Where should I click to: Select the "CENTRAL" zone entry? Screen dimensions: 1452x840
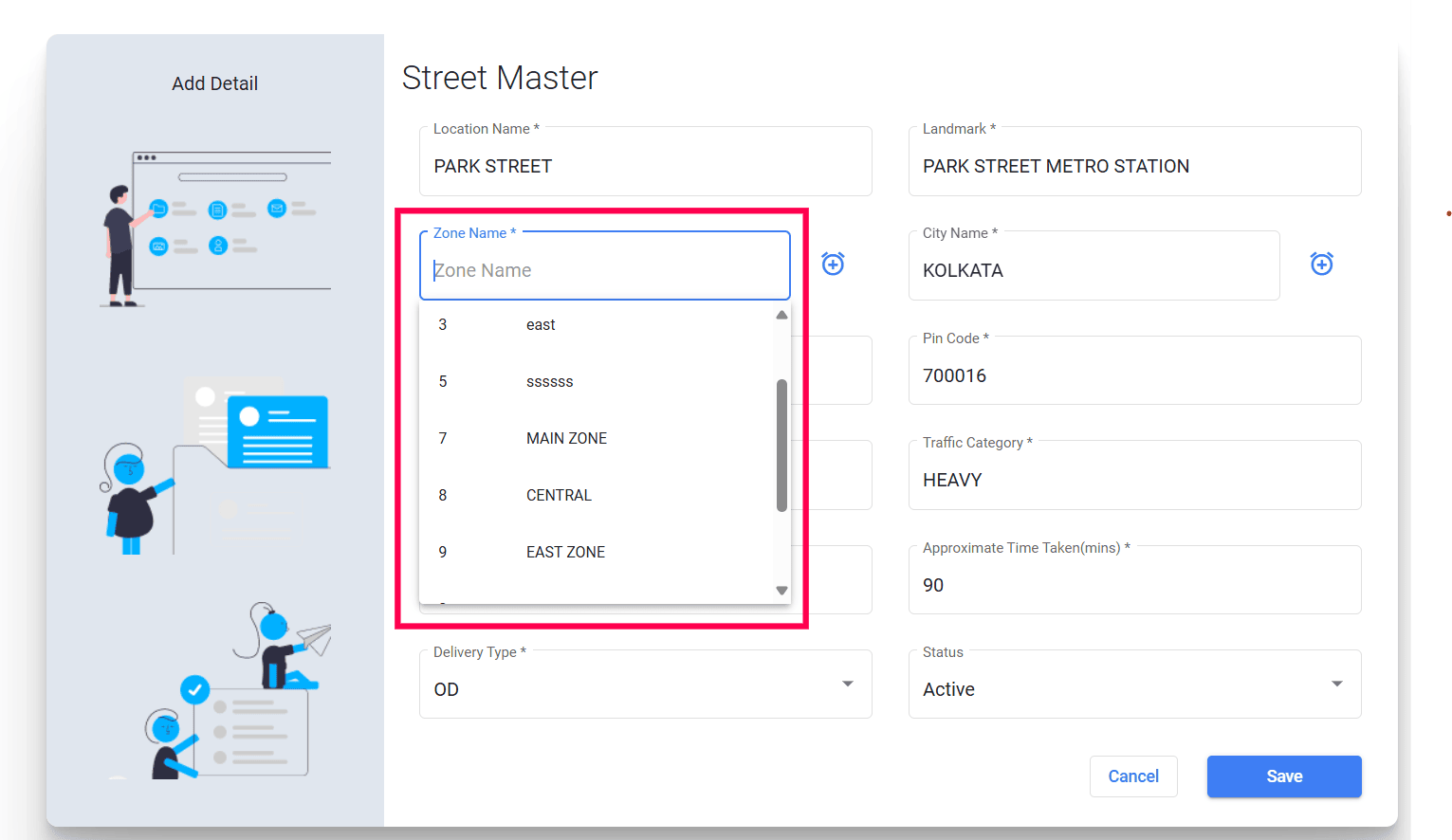[559, 496]
